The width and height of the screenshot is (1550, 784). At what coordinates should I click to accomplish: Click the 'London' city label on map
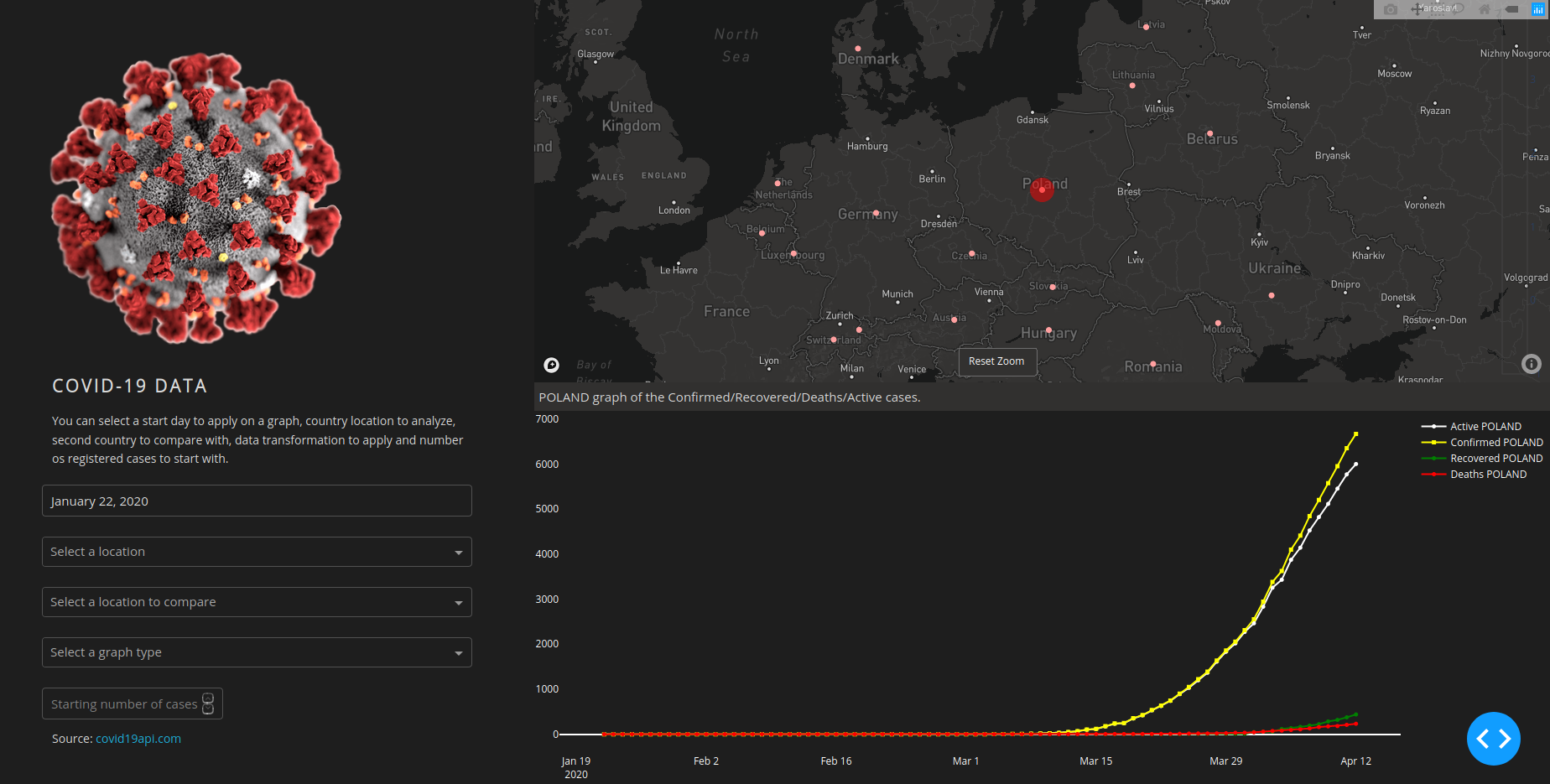click(674, 210)
